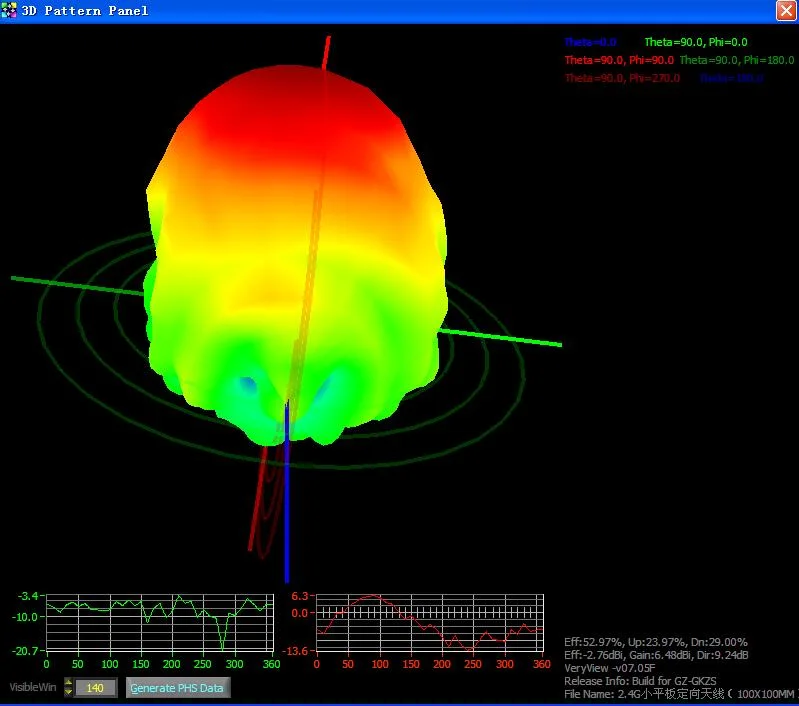Click the efficiency readout text at bottom right

click(655, 642)
